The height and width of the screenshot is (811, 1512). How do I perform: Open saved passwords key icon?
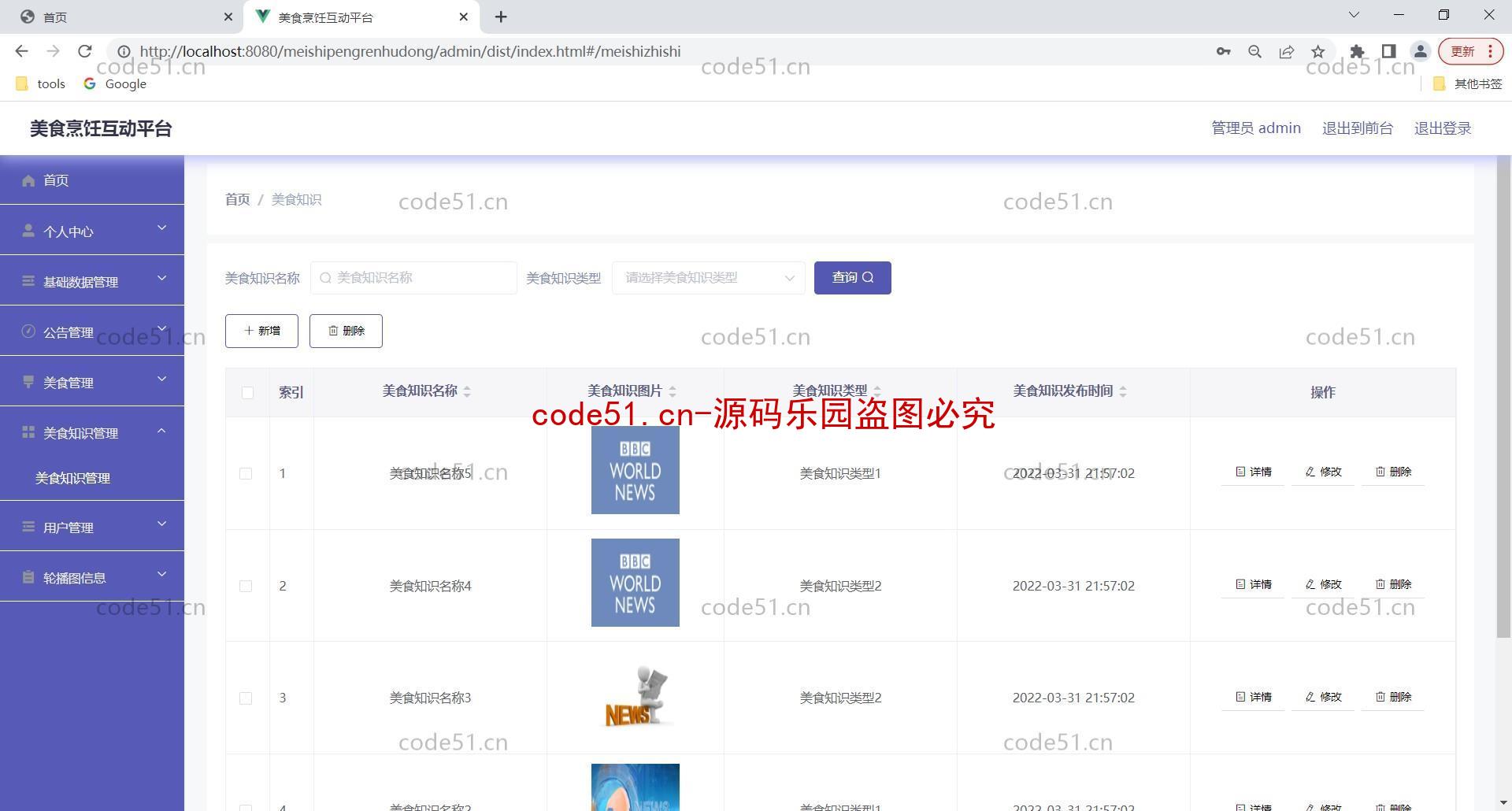point(1223,51)
